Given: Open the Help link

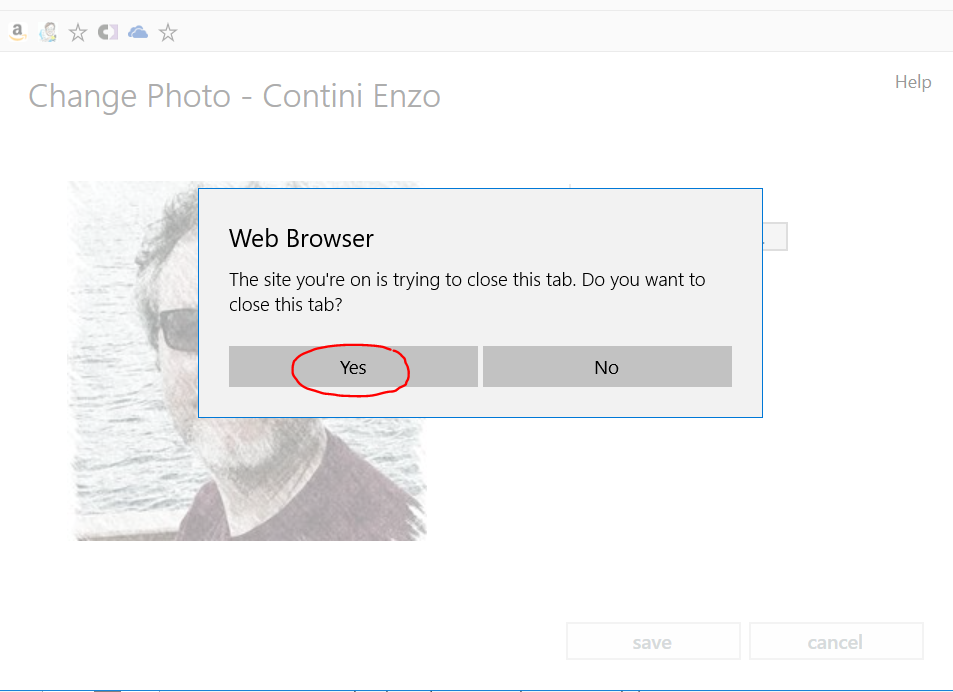Looking at the screenshot, I should 913,82.
